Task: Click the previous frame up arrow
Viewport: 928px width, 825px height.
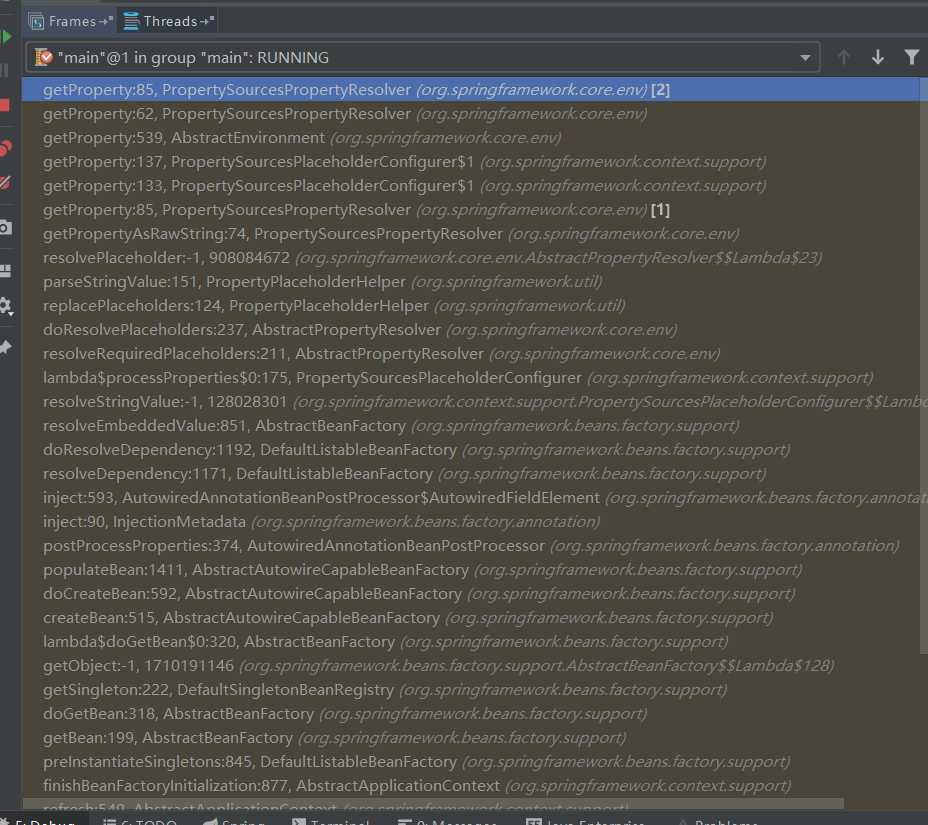Action: (x=844, y=57)
